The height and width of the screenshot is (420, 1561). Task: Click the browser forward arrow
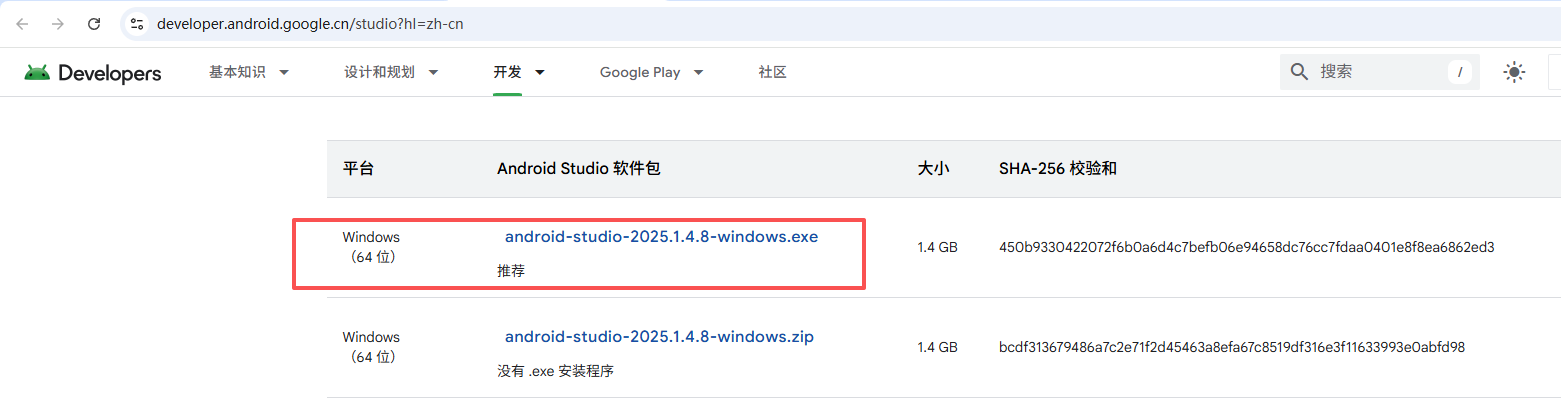click(58, 23)
